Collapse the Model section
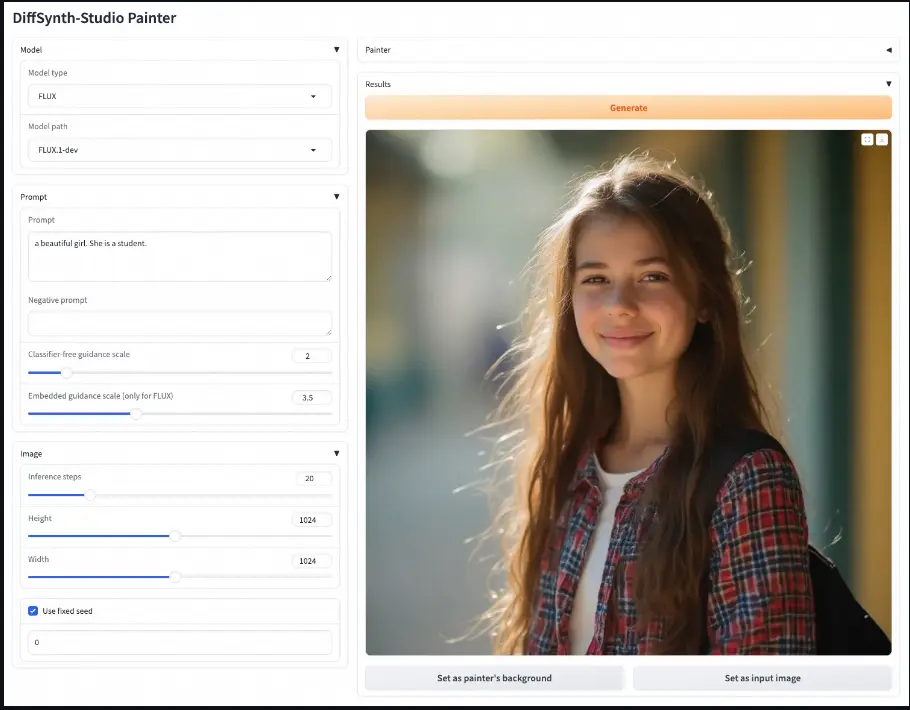The width and height of the screenshot is (910, 710). pyautogui.click(x=336, y=49)
